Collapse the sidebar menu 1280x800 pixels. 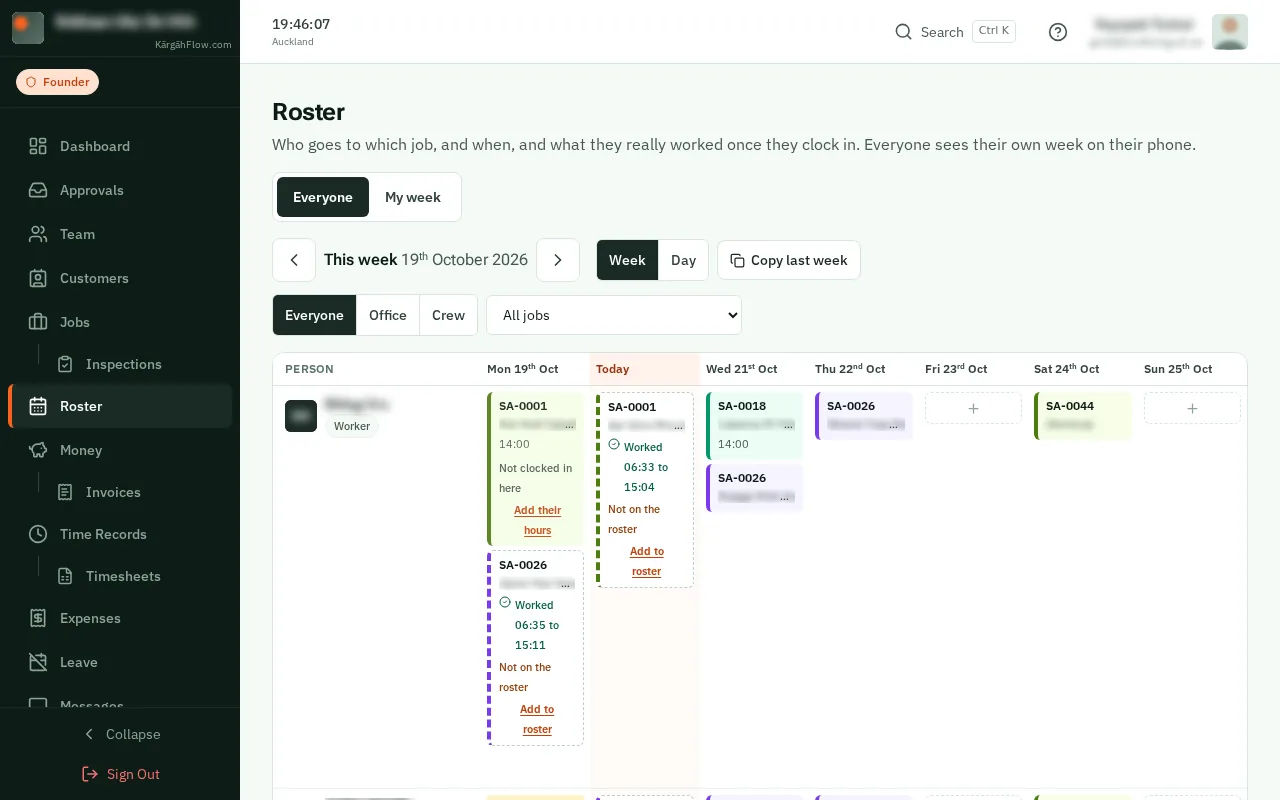pyautogui.click(x=120, y=734)
